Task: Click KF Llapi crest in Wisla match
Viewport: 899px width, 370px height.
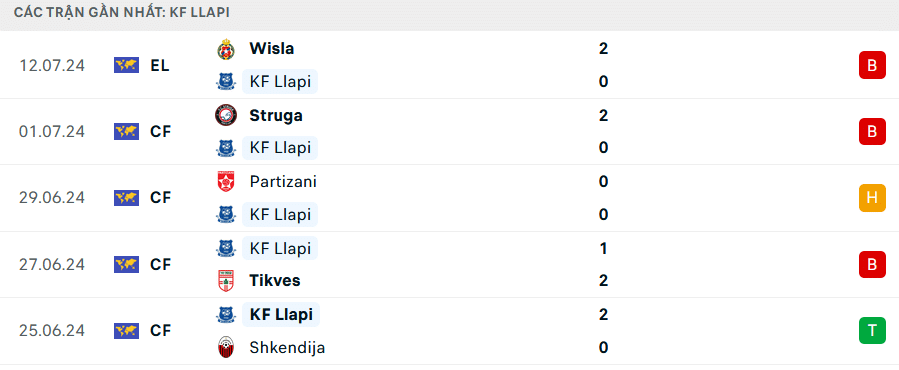Action: (226, 82)
